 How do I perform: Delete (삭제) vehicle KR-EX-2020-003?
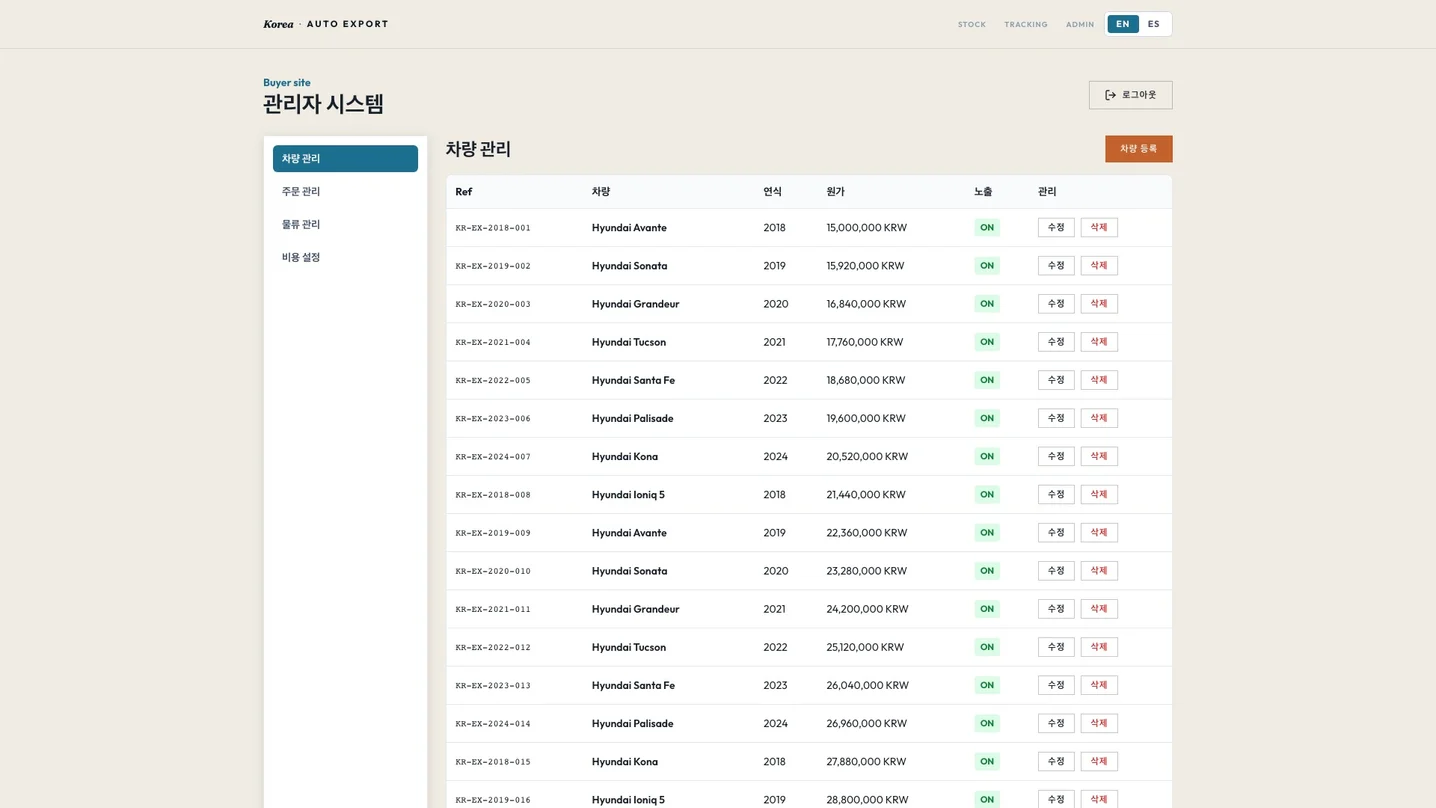click(1099, 304)
